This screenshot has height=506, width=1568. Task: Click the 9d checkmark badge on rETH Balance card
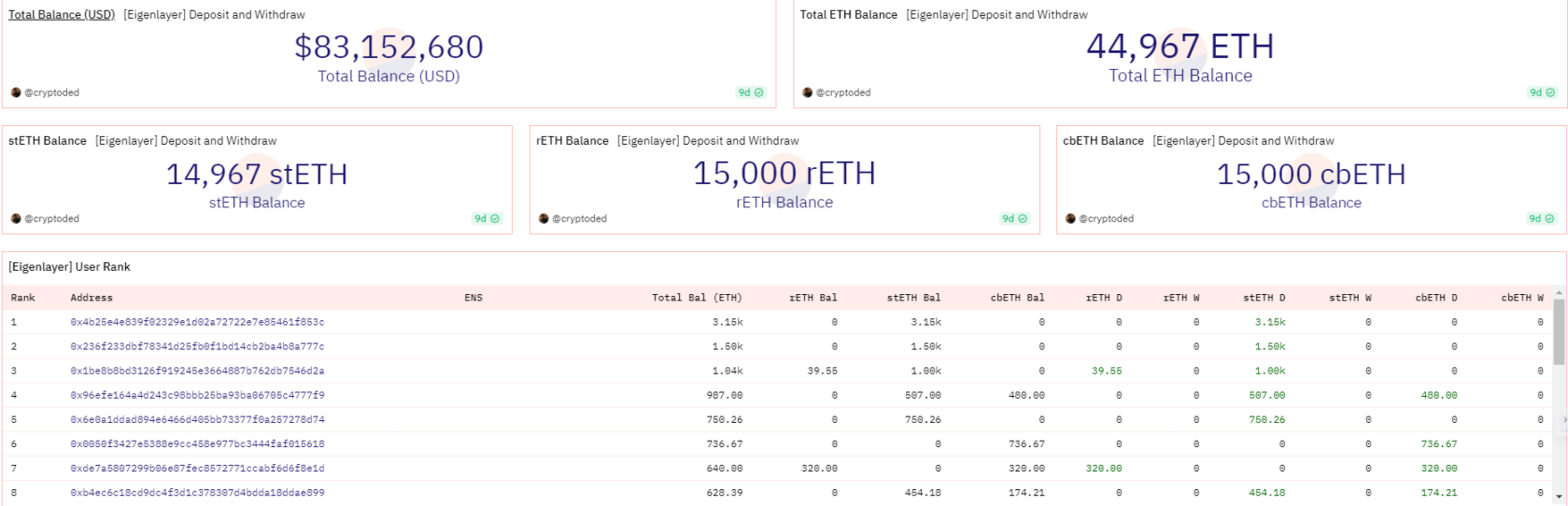point(1015,218)
